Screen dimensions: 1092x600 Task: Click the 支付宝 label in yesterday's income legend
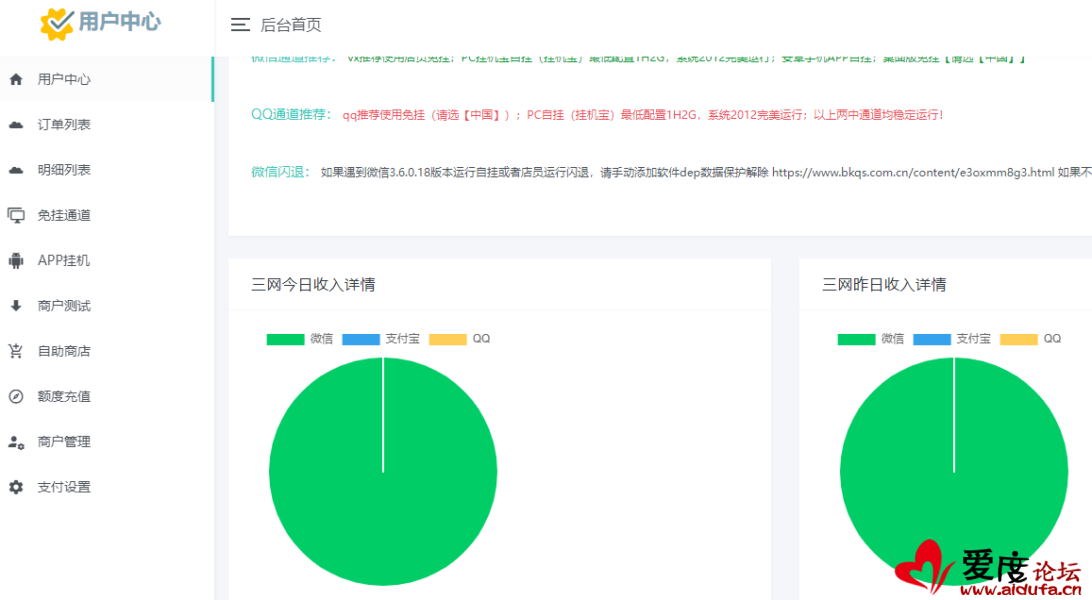tap(974, 339)
